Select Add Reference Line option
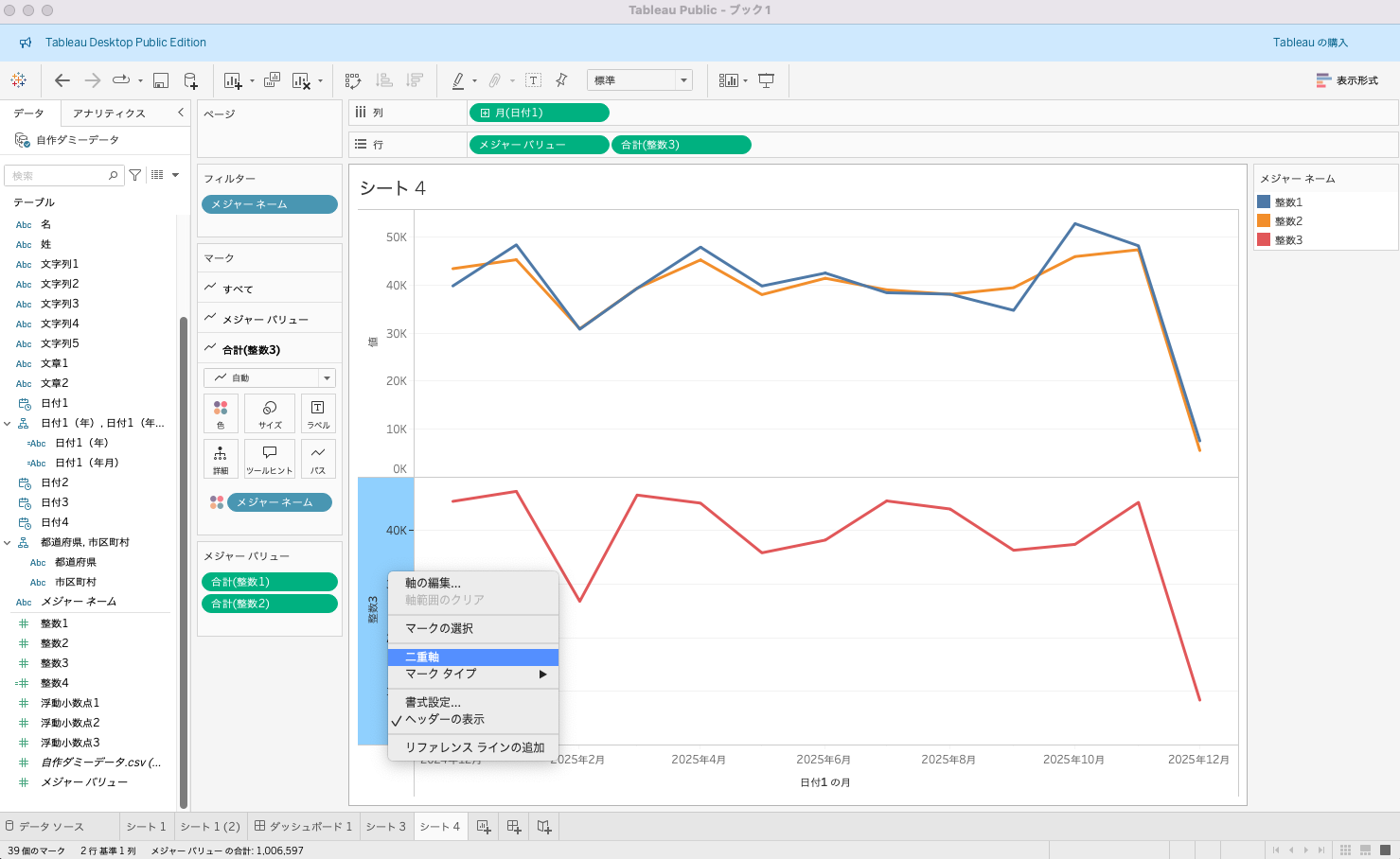The image size is (1400, 859). coord(474,747)
